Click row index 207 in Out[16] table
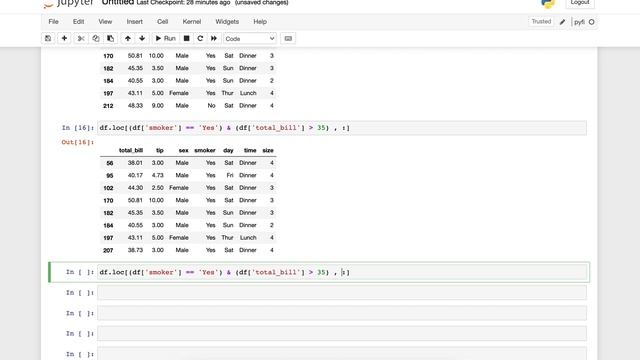Screen dimensions: 640x360 click(x=108, y=251)
